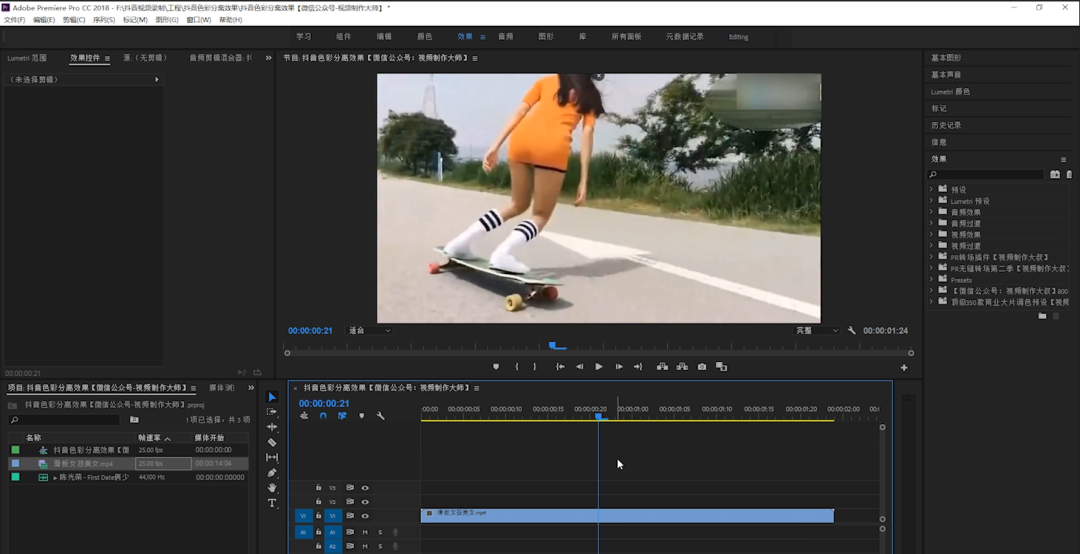Expand the 视频效果 folder
The height and width of the screenshot is (554, 1080).
click(x=931, y=234)
